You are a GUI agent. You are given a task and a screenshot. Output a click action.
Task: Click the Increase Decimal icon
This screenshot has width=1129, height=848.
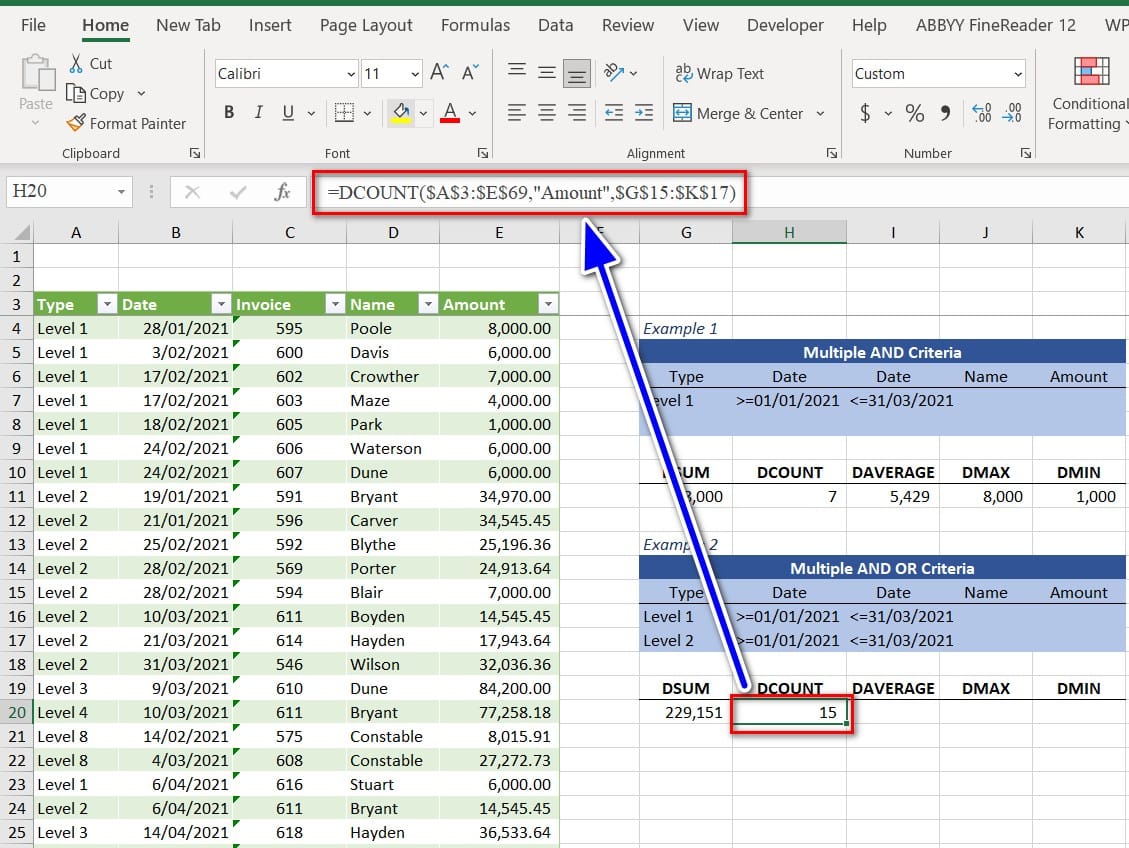tap(981, 113)
